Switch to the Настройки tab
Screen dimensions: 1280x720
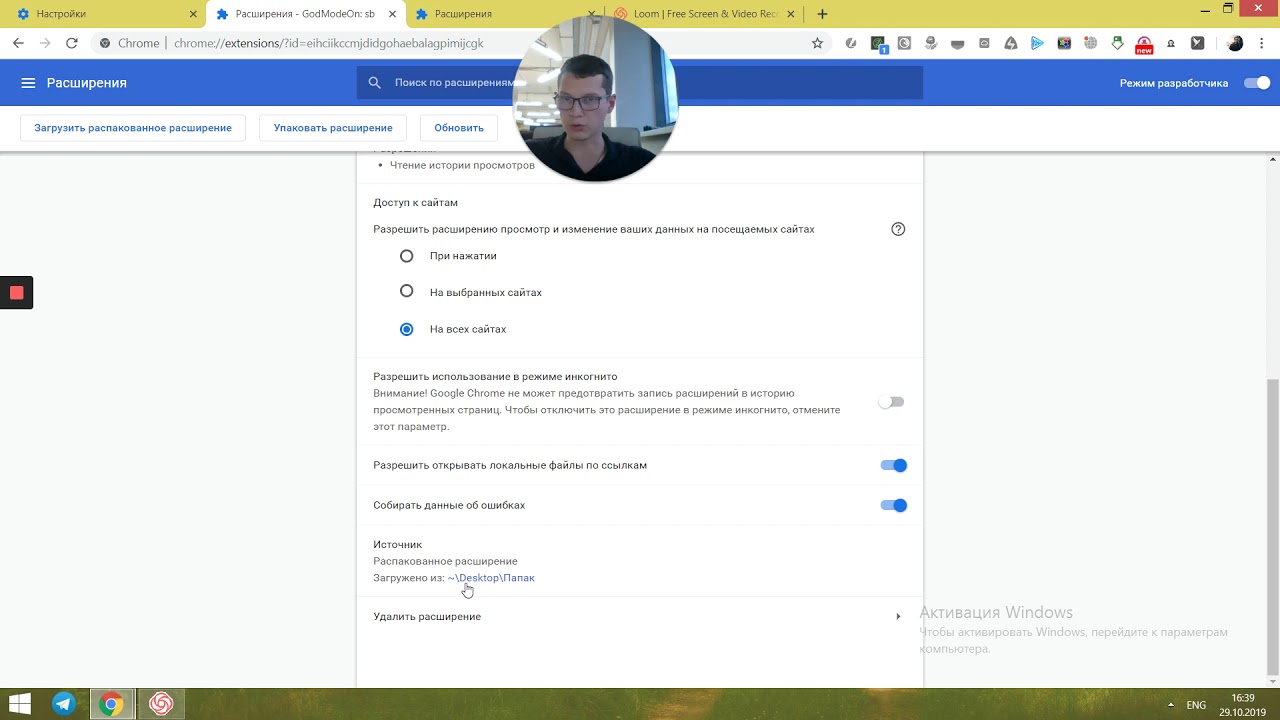[103, 14]
